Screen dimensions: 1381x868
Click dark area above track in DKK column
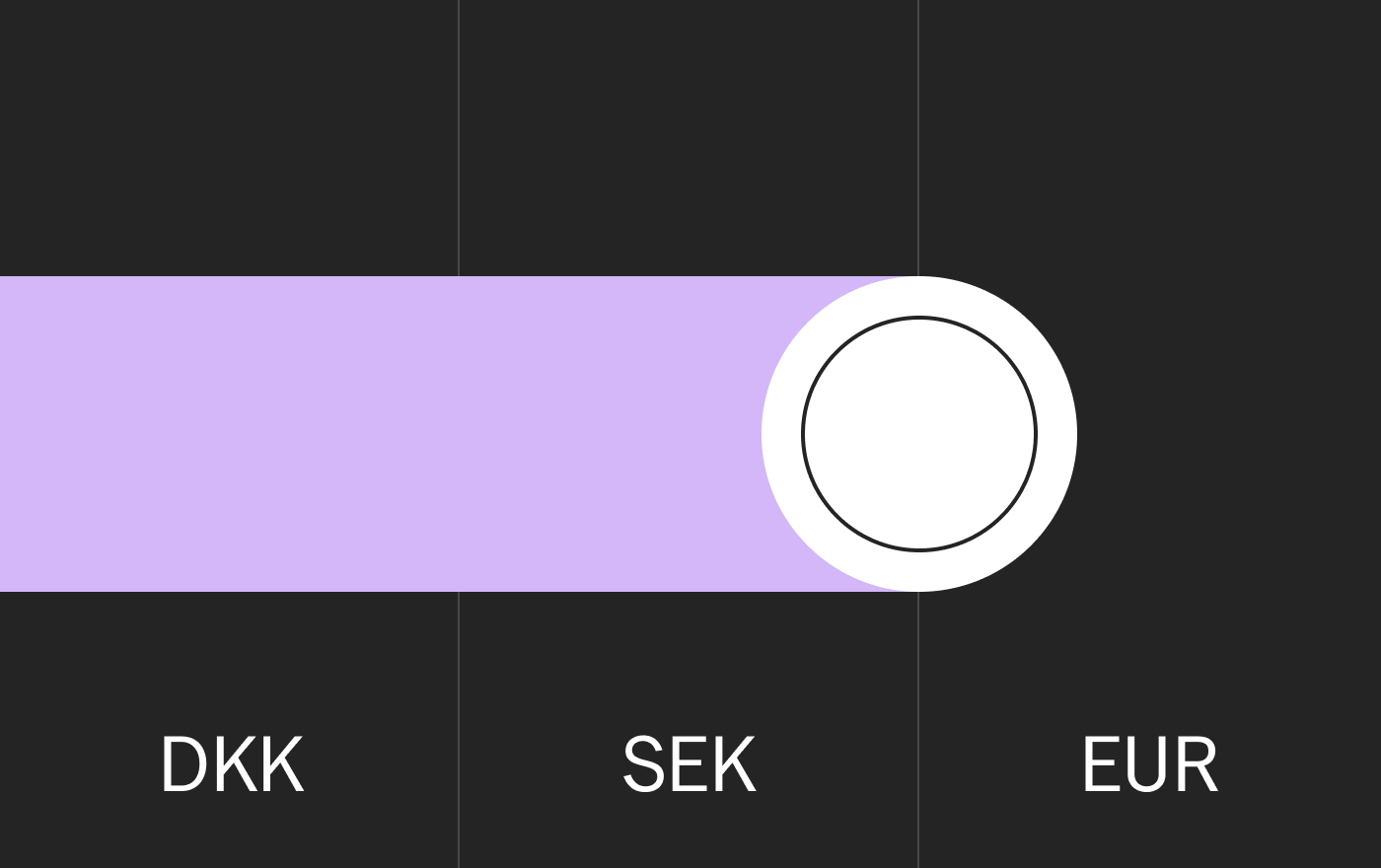(229, 138)
